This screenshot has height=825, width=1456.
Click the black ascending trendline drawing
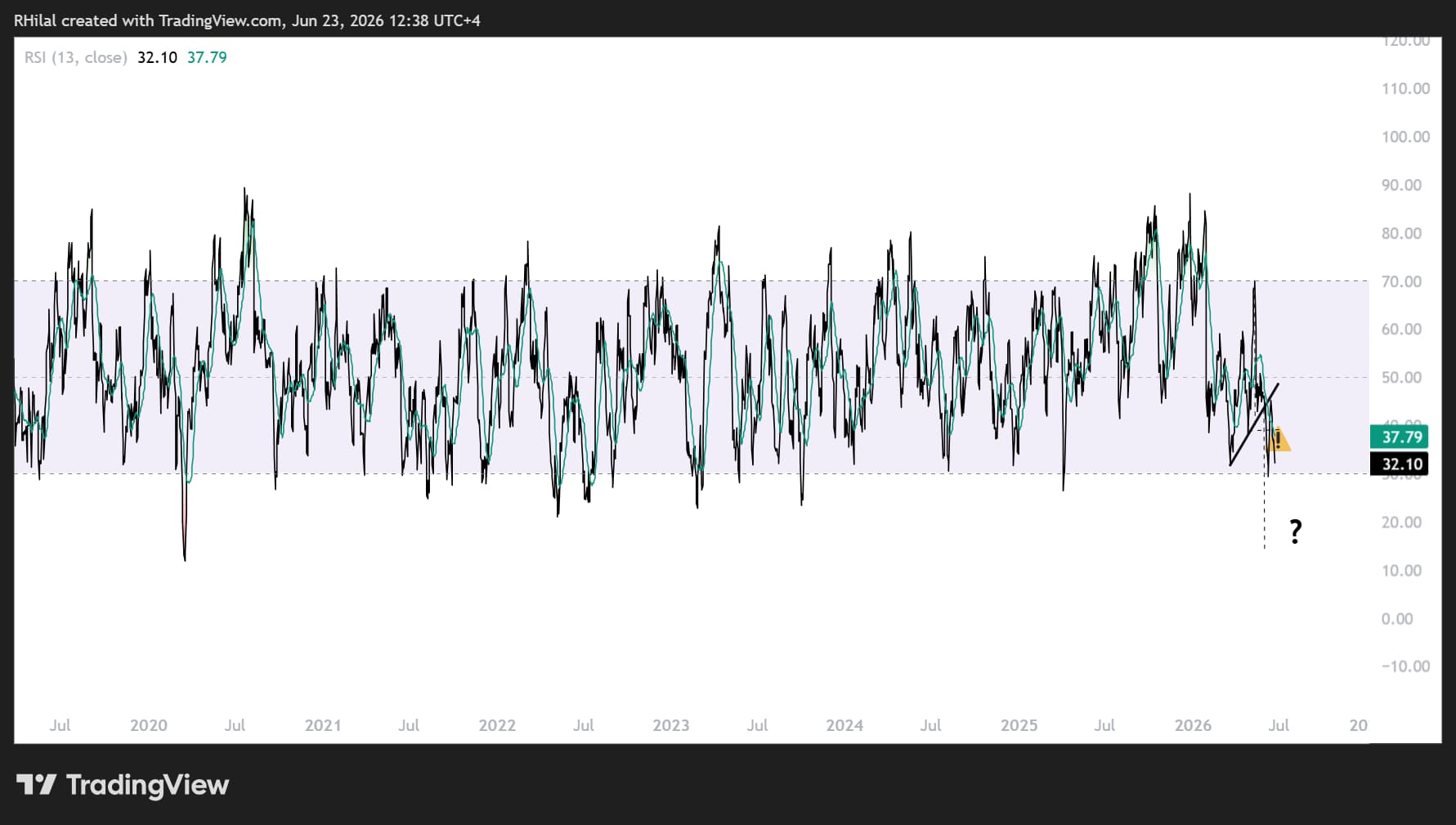coord(1254,424)
